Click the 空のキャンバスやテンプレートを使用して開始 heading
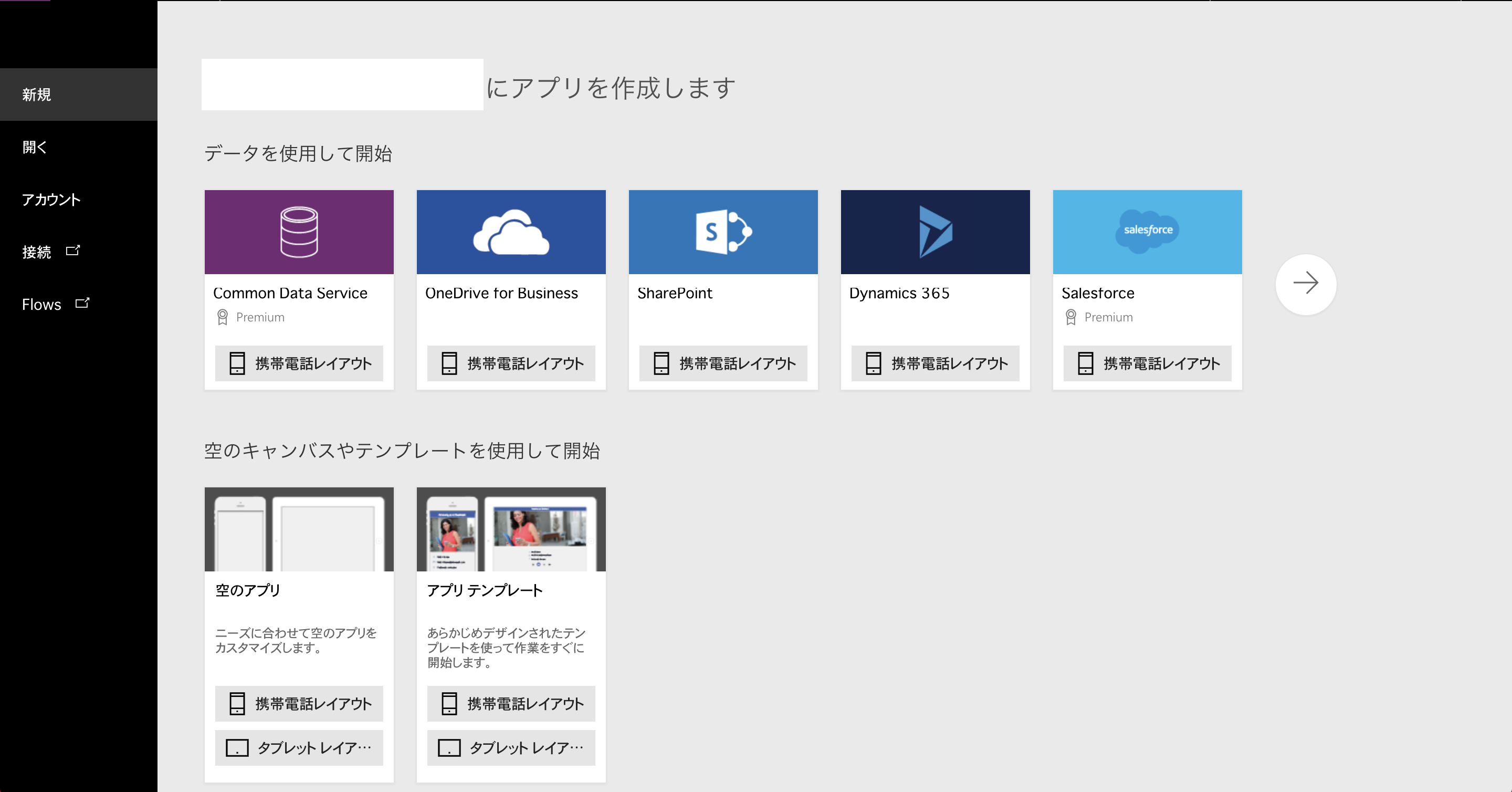This screenshot has height=792, width=1512. 402,451
